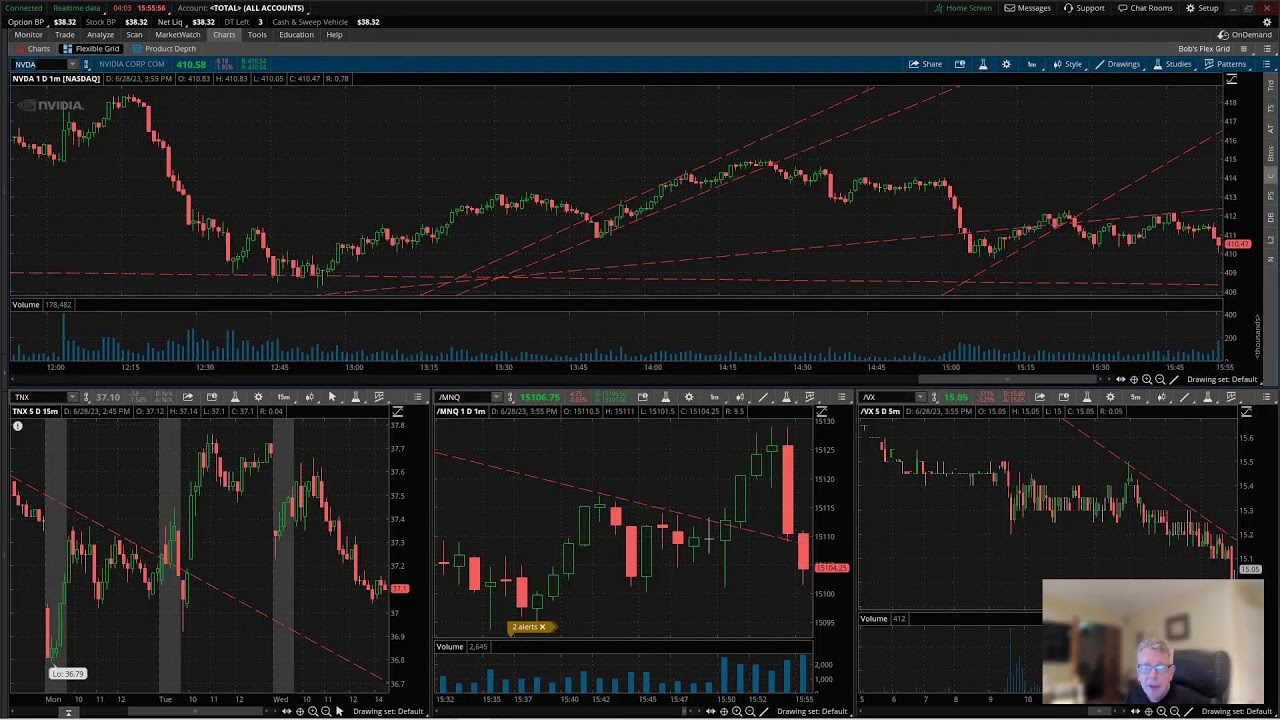Open NVDA chart toolbar list menu
Viewport: 1280px width, 720px height.
pyautogui.click(x=1266, y=64)
